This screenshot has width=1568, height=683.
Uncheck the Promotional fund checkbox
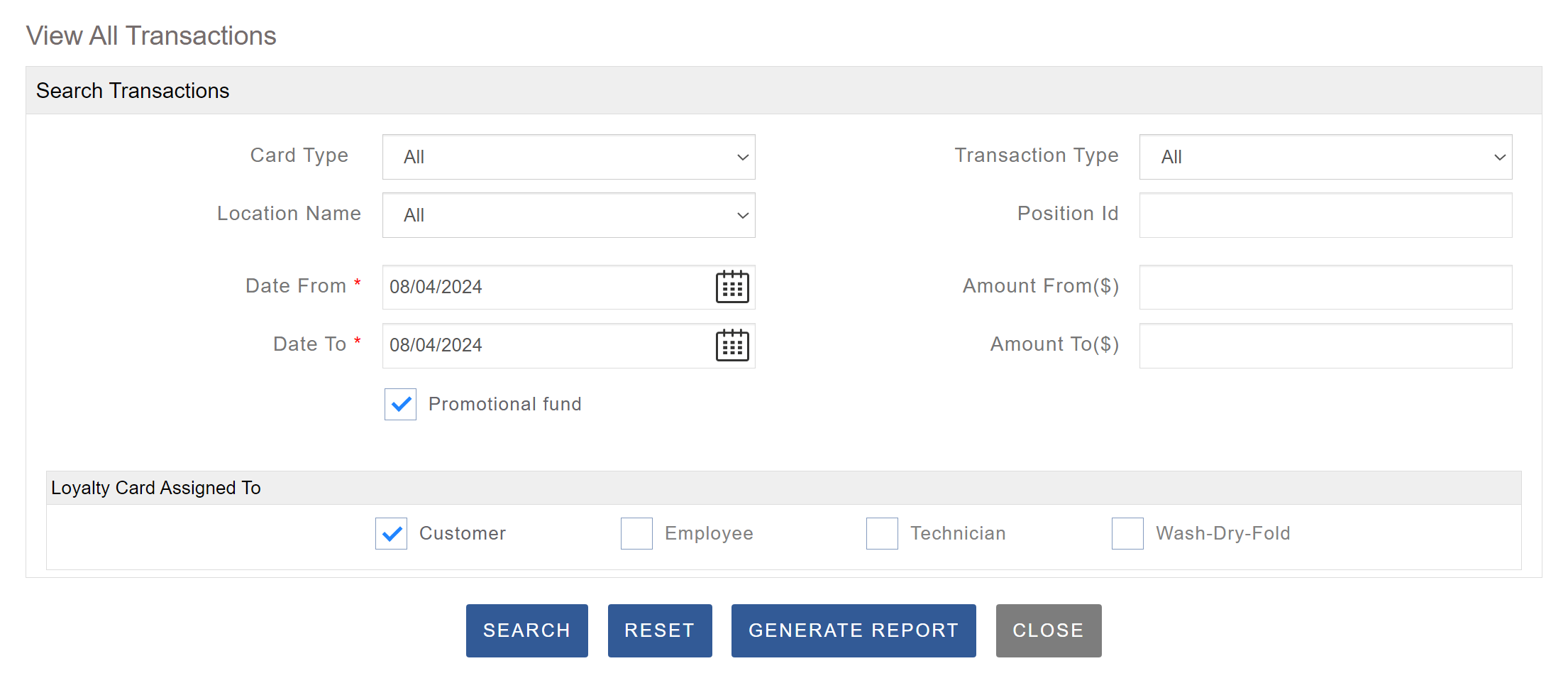tap(400, 405)
